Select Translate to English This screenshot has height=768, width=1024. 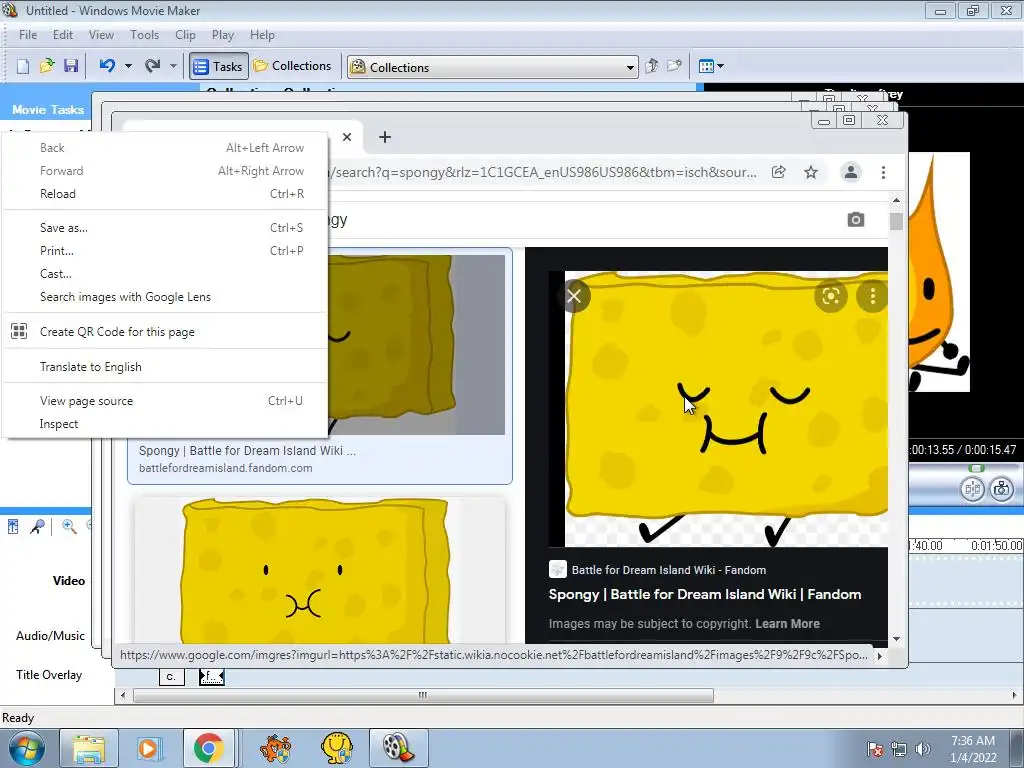tap(165, 366)
